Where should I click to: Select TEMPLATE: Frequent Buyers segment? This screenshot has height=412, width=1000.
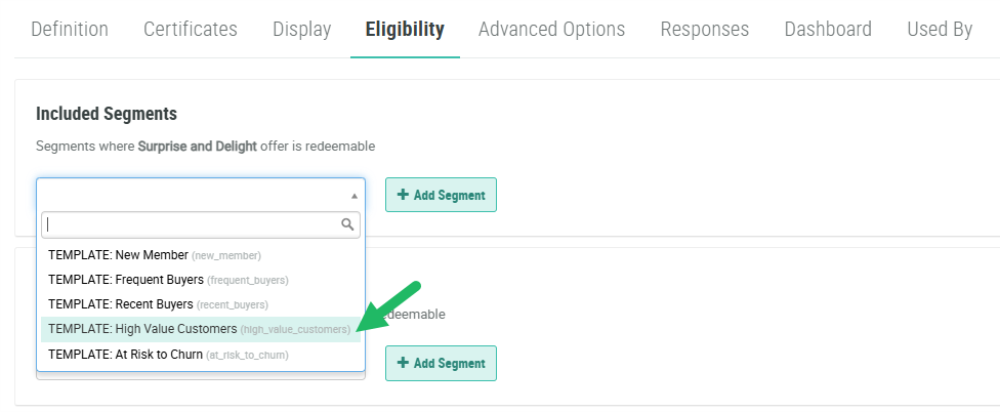click(x=168, y=280)
